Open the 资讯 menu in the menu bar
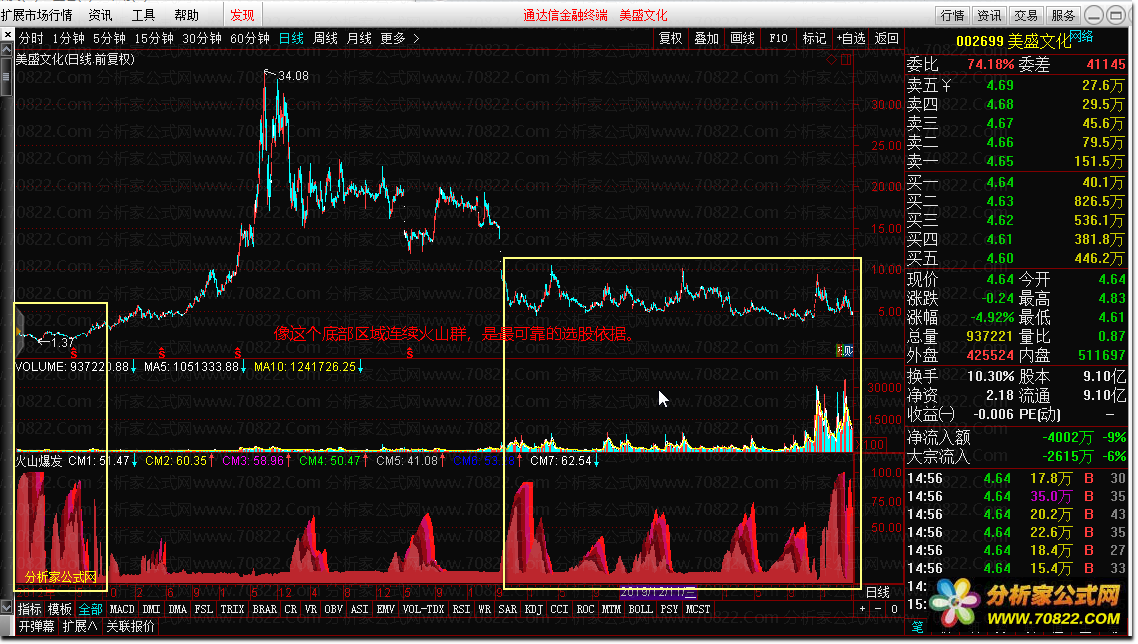The image size is (1138, 644). [x=100, y=15]
